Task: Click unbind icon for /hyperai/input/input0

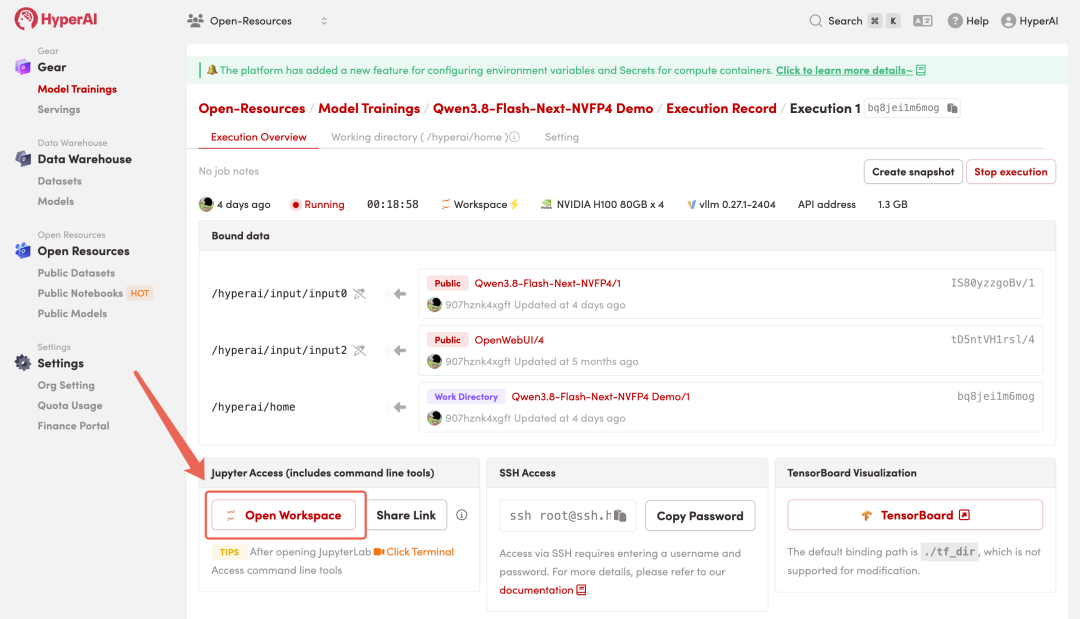Action: 360,294
